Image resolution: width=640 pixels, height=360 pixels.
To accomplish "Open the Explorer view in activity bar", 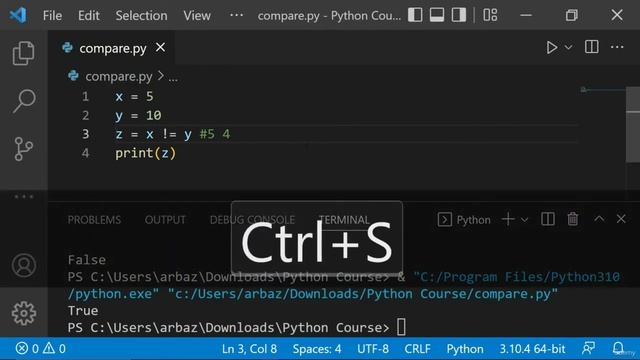I will (23, 53).
